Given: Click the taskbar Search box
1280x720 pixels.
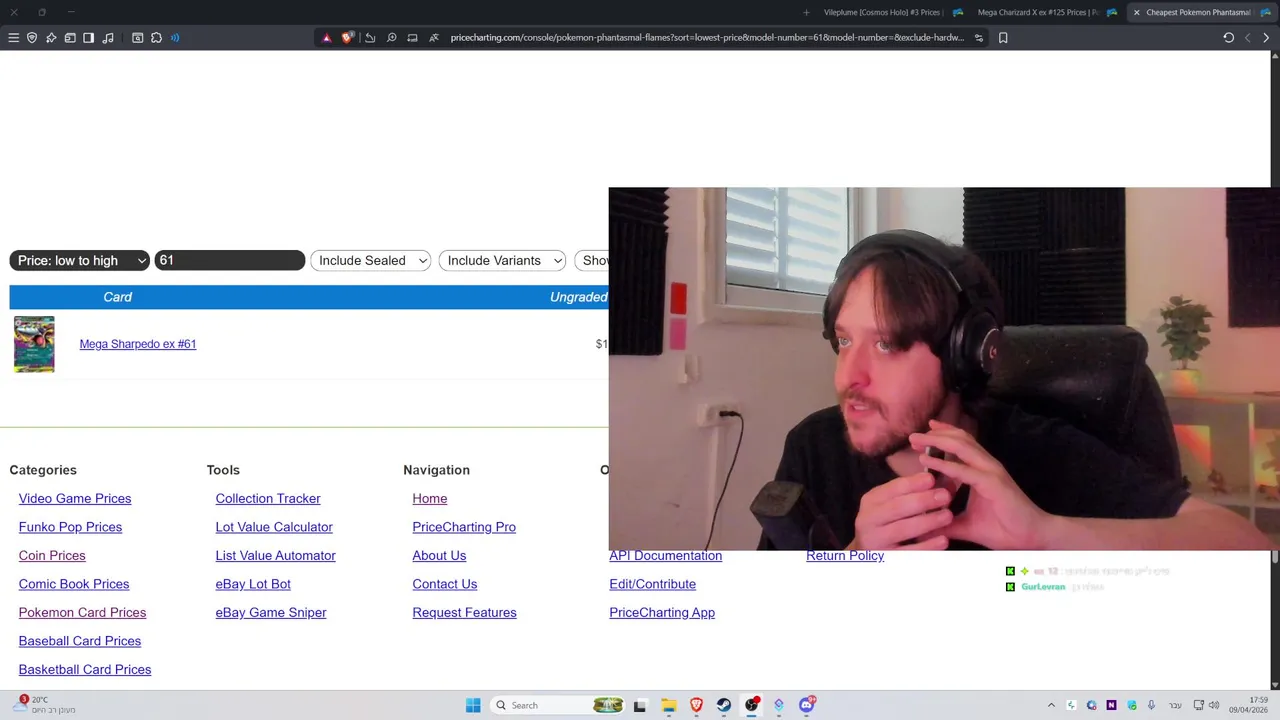Looking at the screenshot, I should pyautogui.click(x=556, y=705).
